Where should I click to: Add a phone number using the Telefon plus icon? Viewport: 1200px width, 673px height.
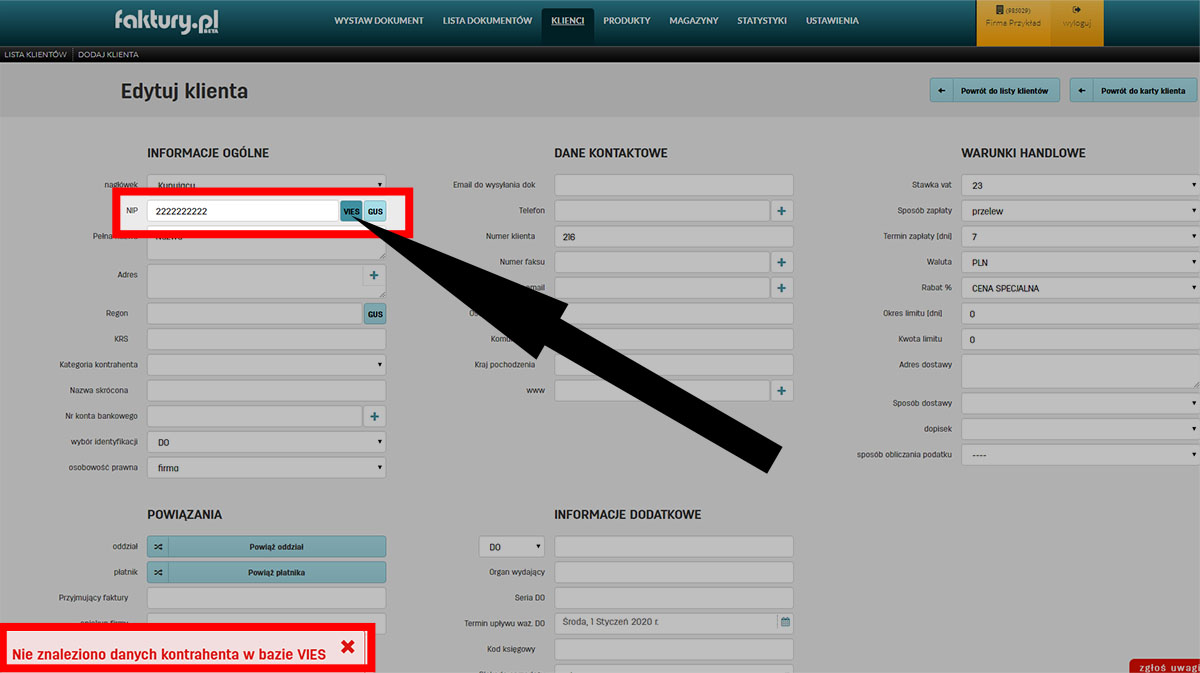tap(782, 211)
